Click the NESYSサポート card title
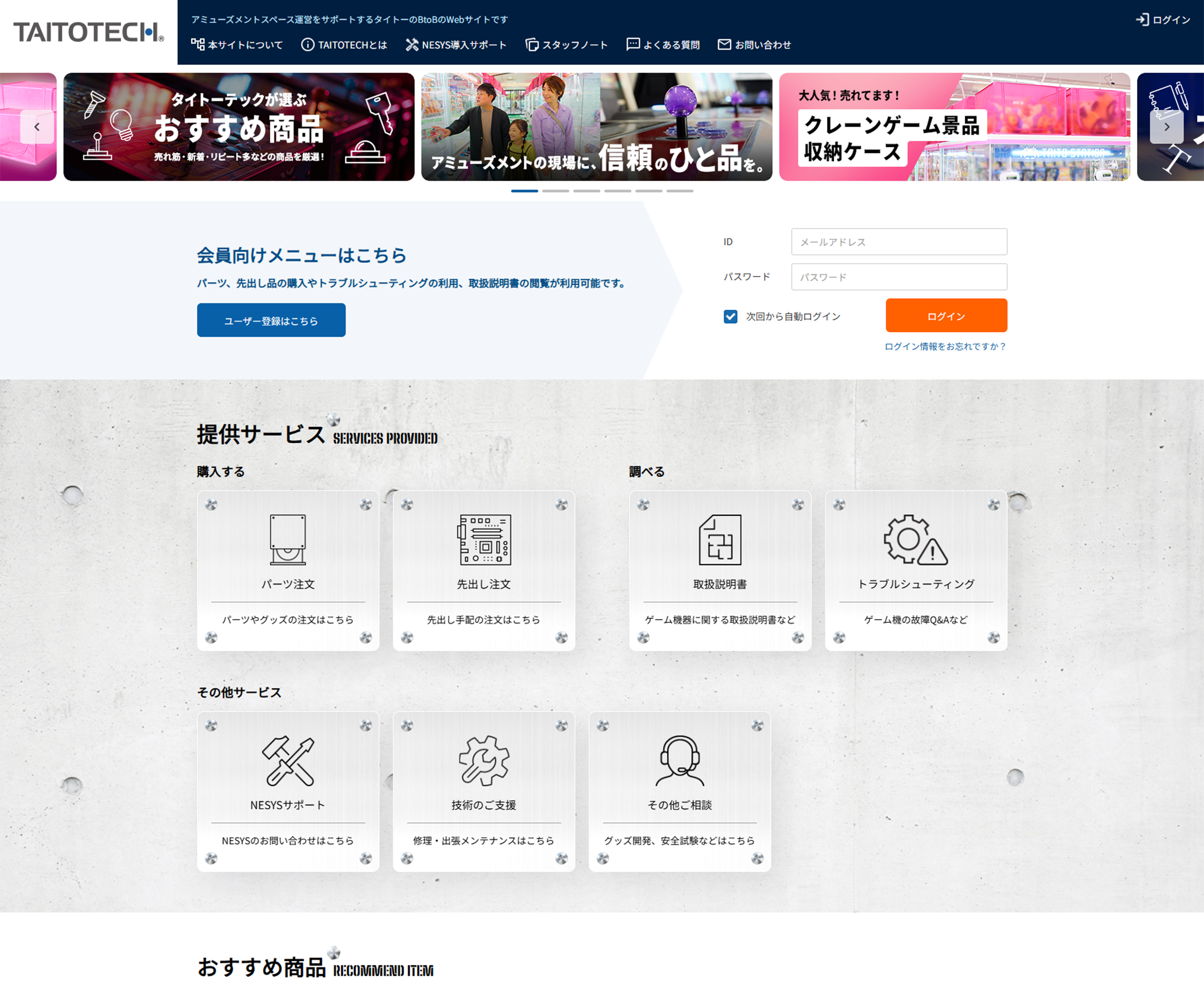 [288, 805]
